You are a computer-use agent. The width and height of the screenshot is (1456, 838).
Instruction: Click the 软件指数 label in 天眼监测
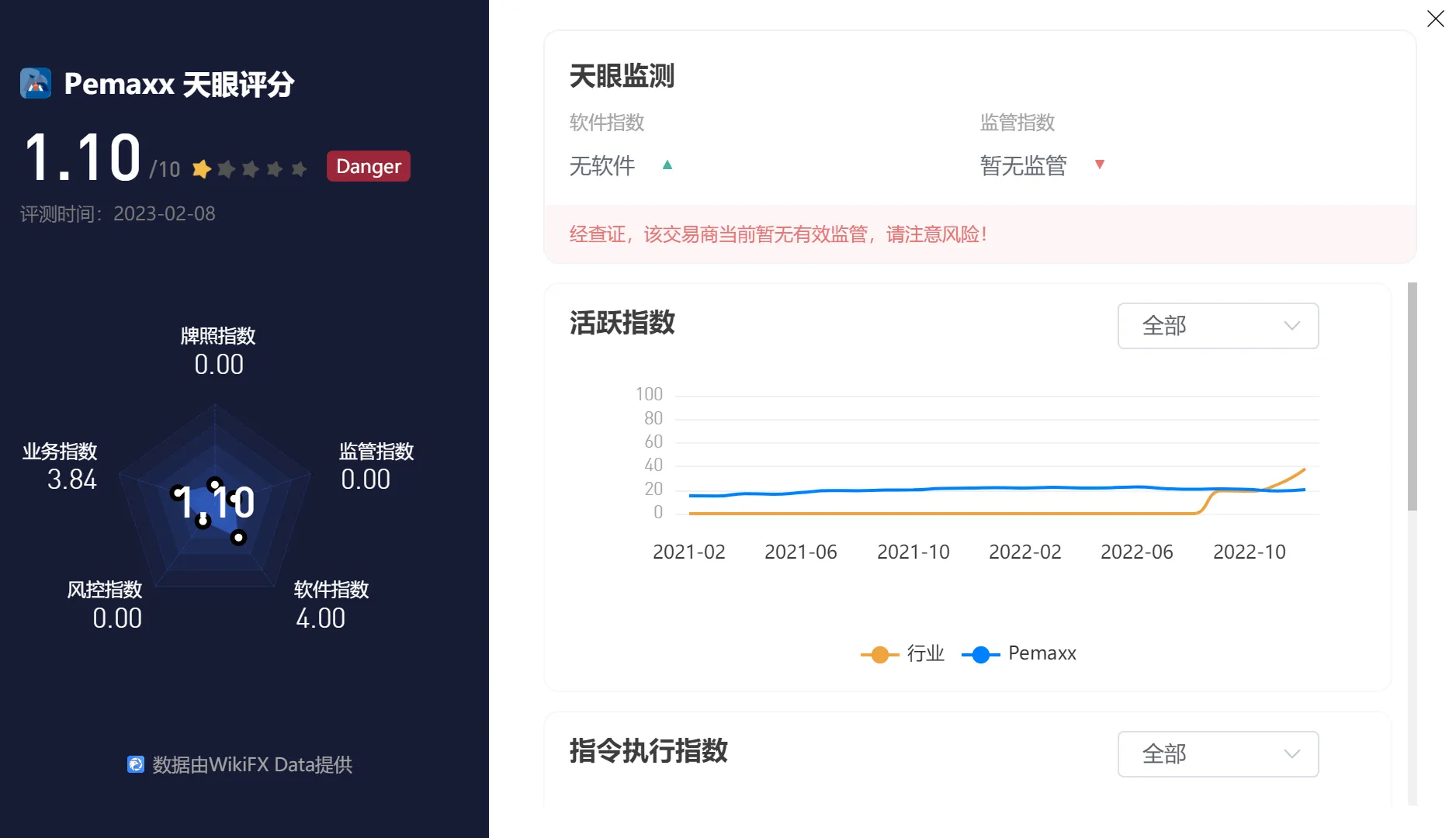tap(607, 123)
